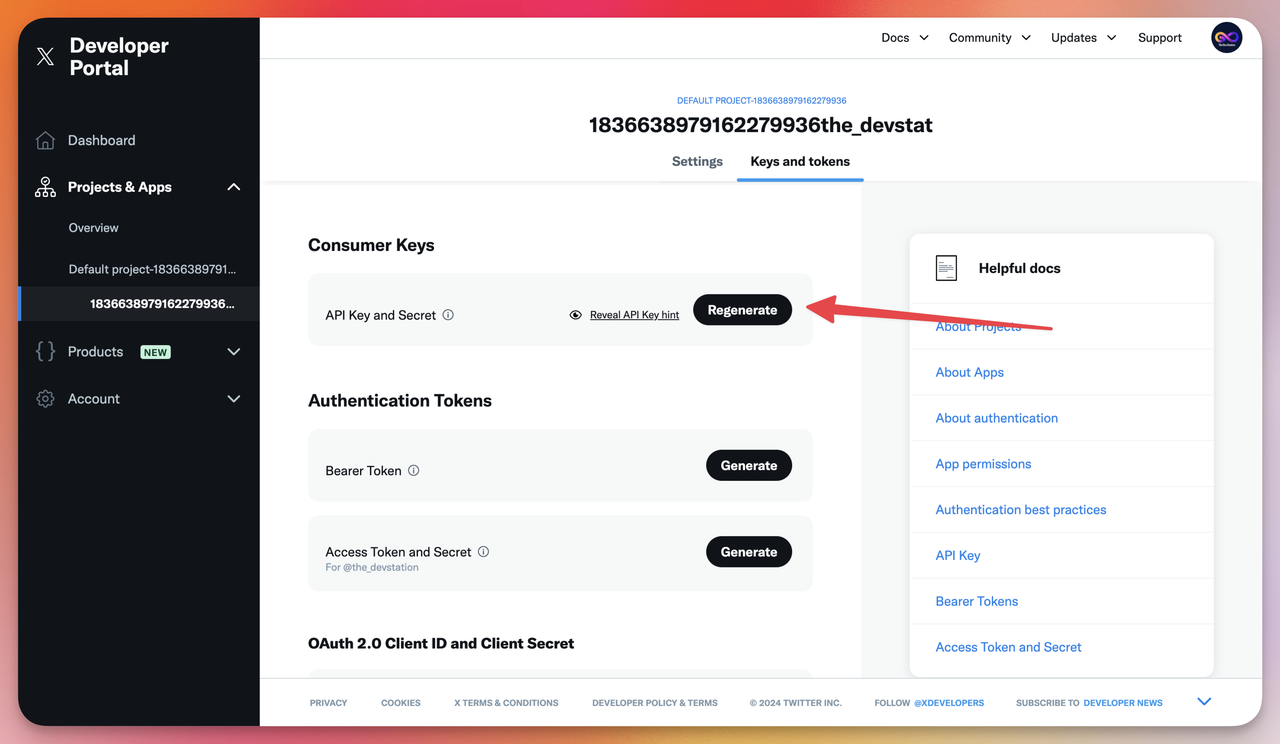Click the Consumer Keys heading
1280x744 pixels.
pyautogui.click(x=371, y=245)
